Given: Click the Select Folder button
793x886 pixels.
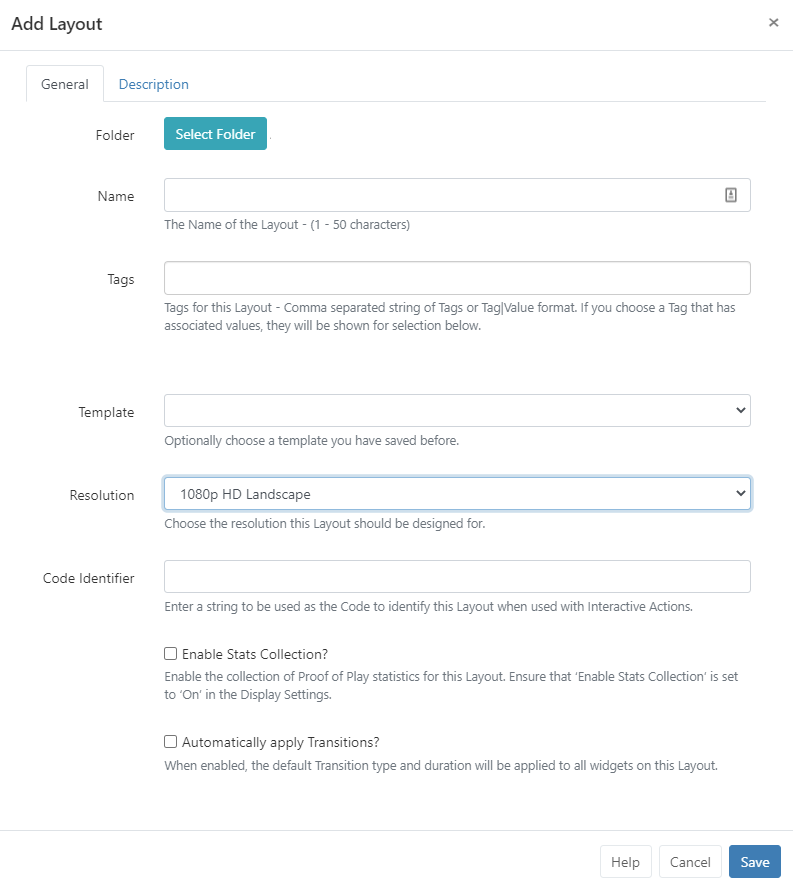Looking at the screenshot, I should click(x=215, y=133).
